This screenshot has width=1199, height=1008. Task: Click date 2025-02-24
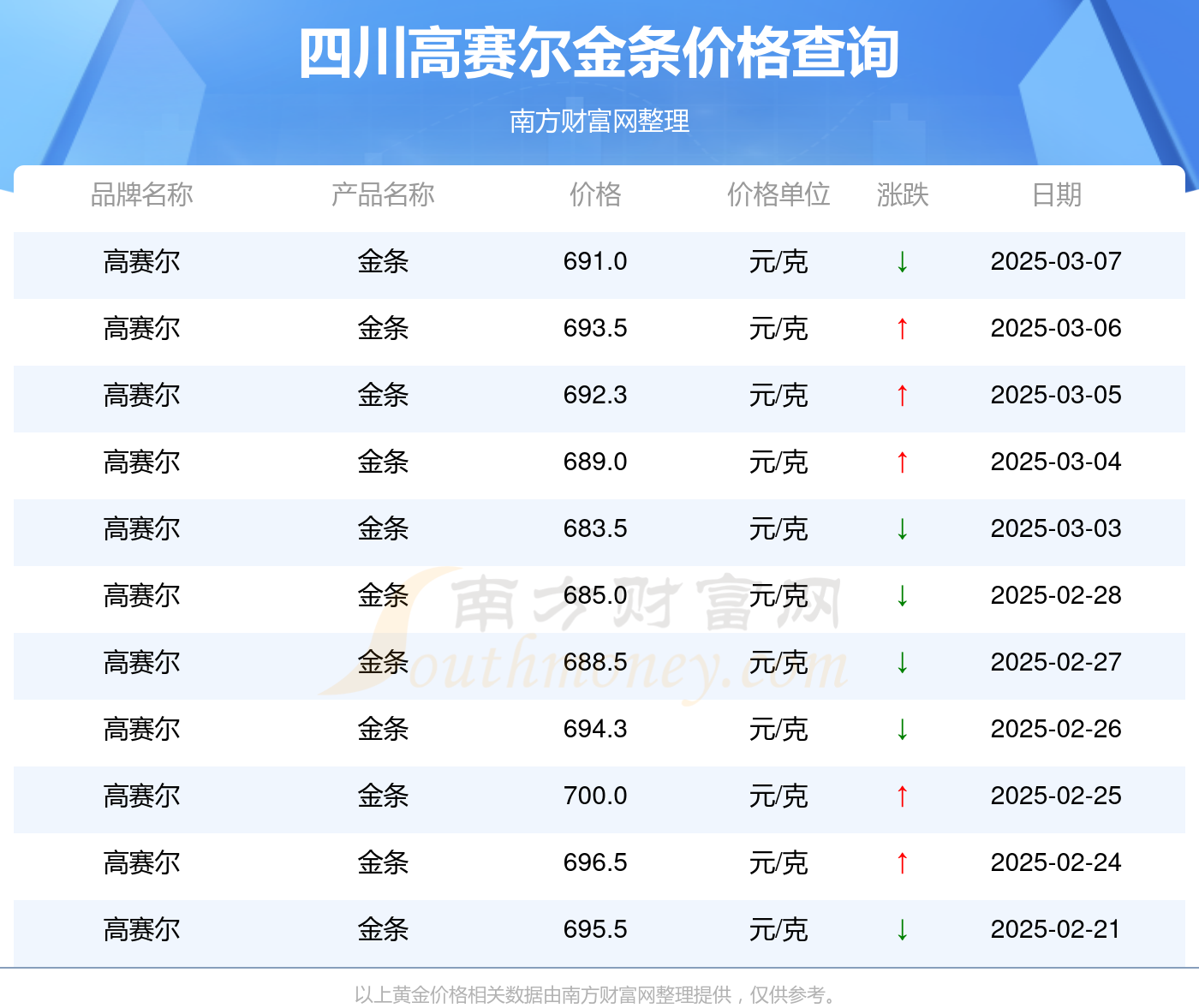click(1056, 862)
